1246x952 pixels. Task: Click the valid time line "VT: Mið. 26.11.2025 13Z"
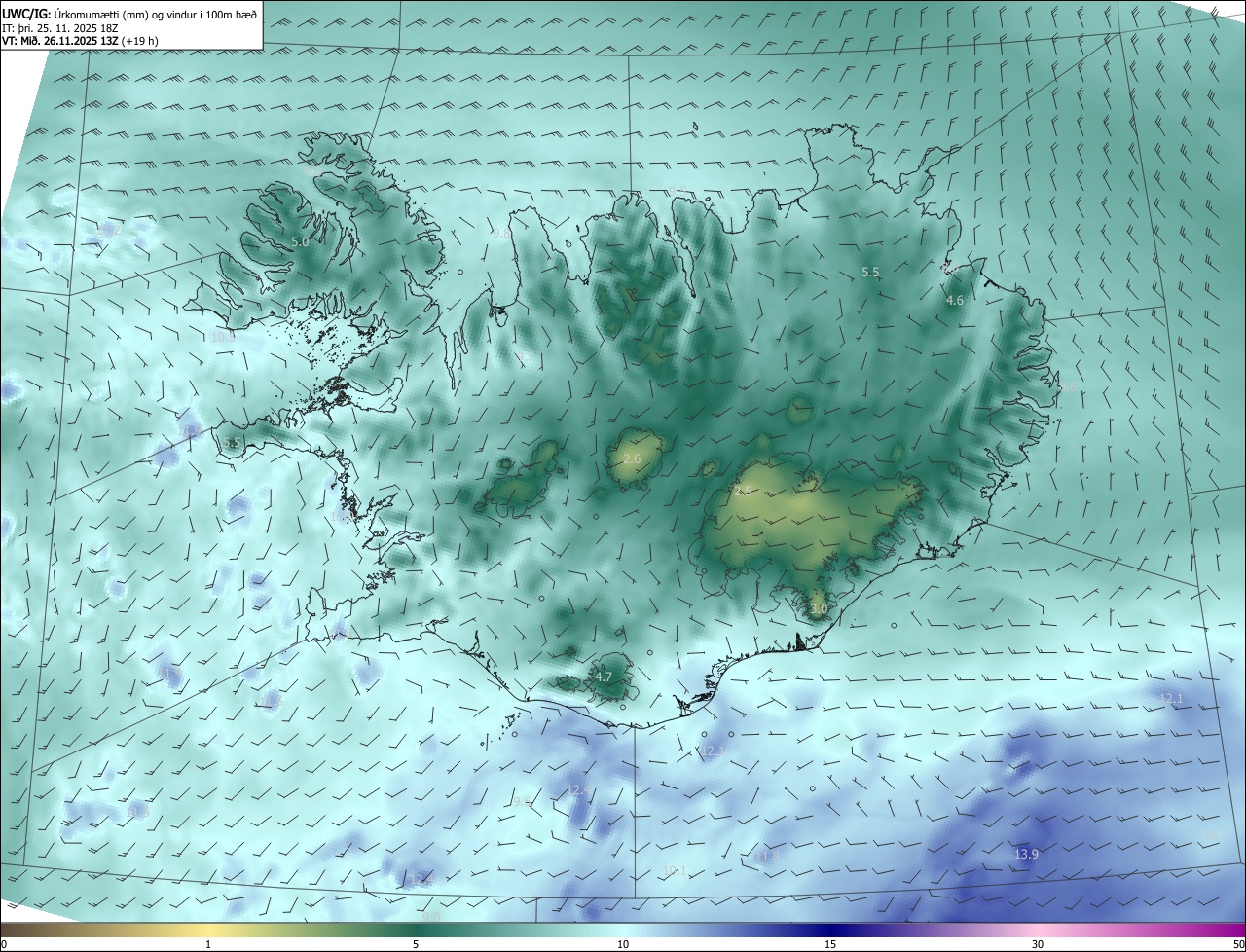point(60,42)
